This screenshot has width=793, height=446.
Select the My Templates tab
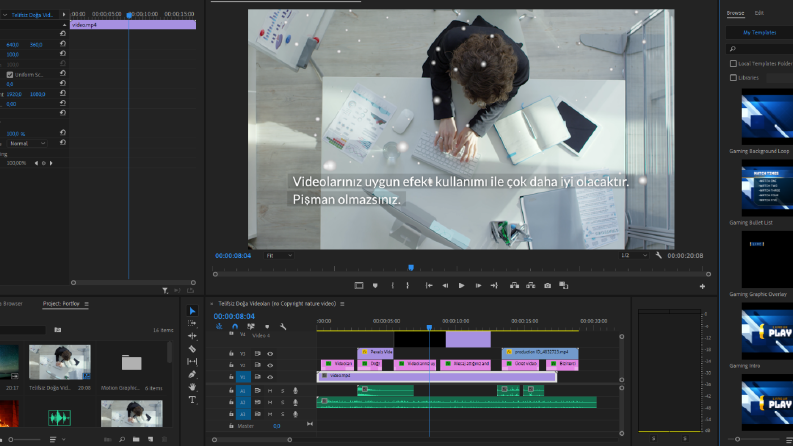pyautogui.click(x=759, y=32)
